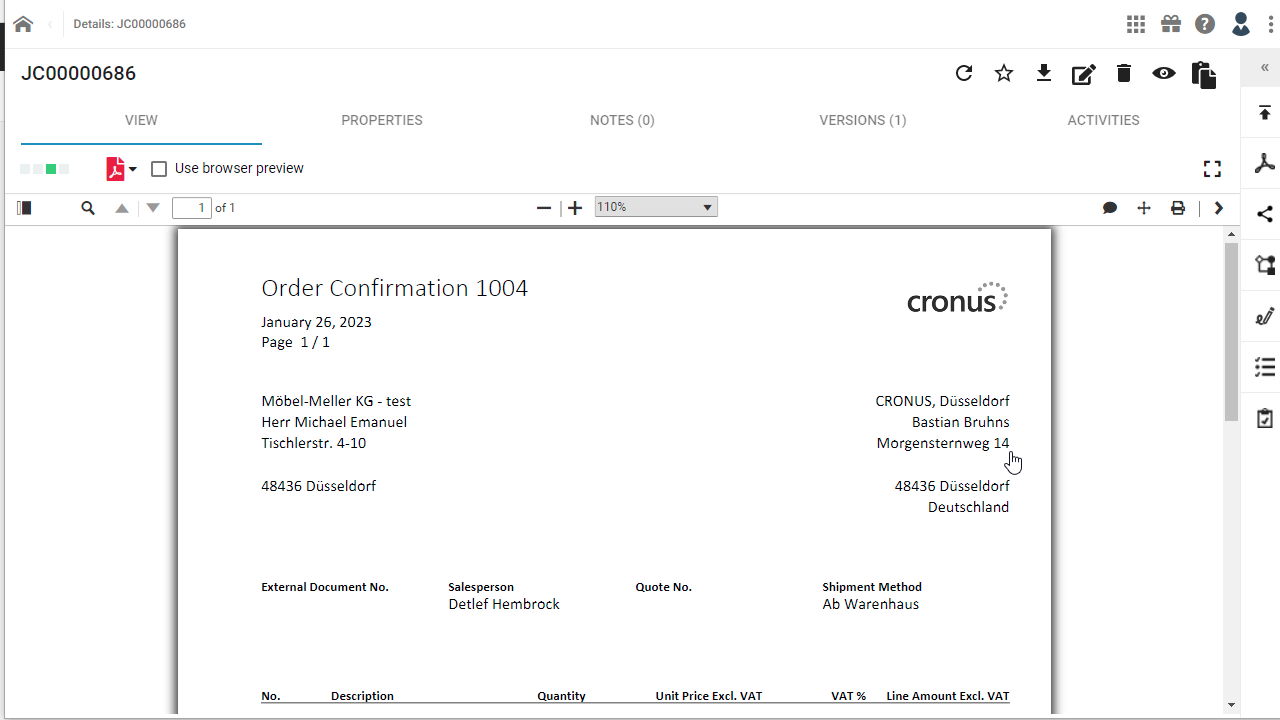Switch to the VERSIONS (1) tab
The image size is (1280, 720).
(x=863, y=120)
